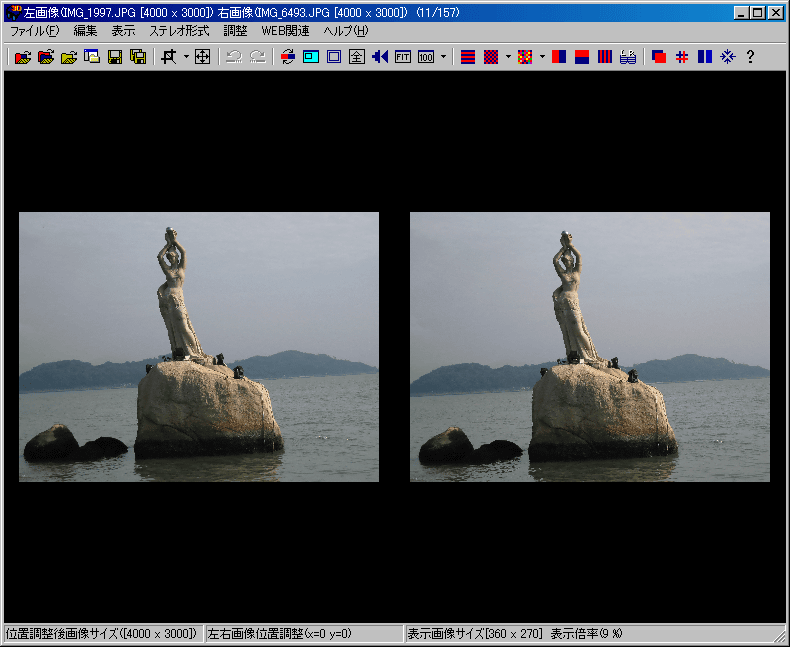Open the color anaglyph dropdown arrow
The height and width of the screenshot is (647, 790).
click(542, 56)
